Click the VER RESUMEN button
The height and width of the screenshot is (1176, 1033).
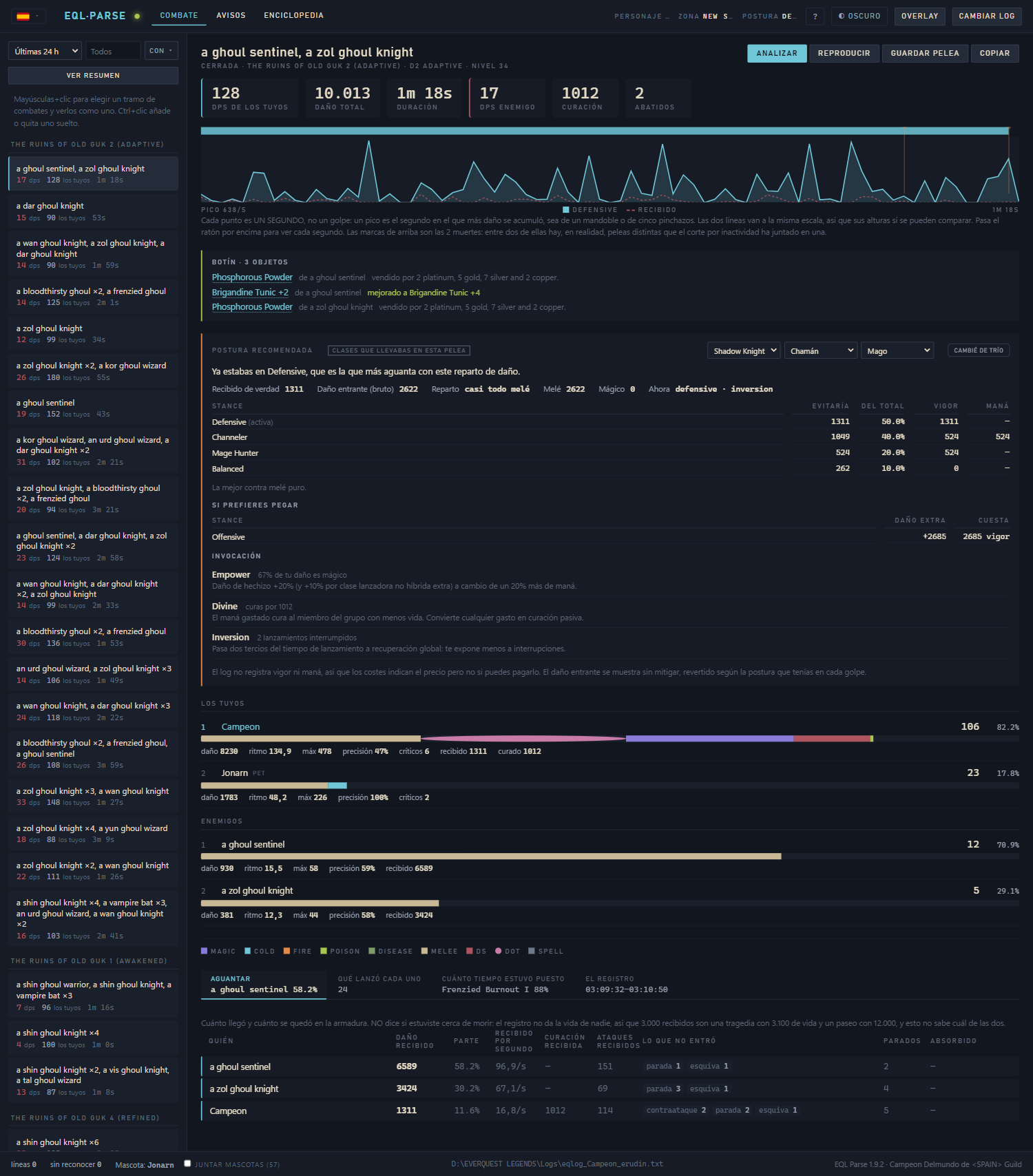click(x=93, y=76)
